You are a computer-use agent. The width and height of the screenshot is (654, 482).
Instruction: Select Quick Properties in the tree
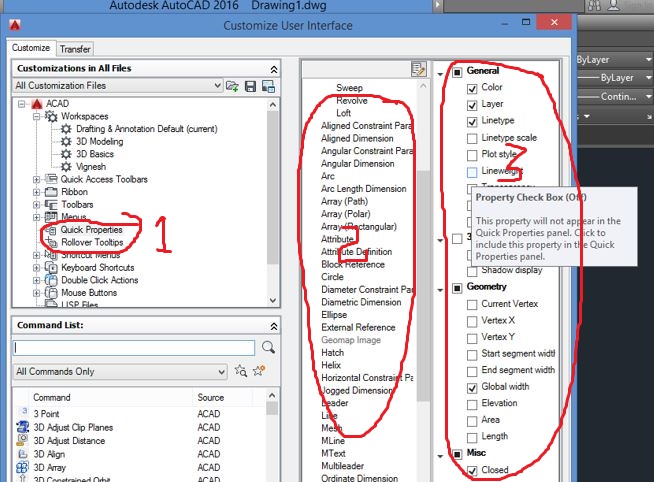point(92,230)
